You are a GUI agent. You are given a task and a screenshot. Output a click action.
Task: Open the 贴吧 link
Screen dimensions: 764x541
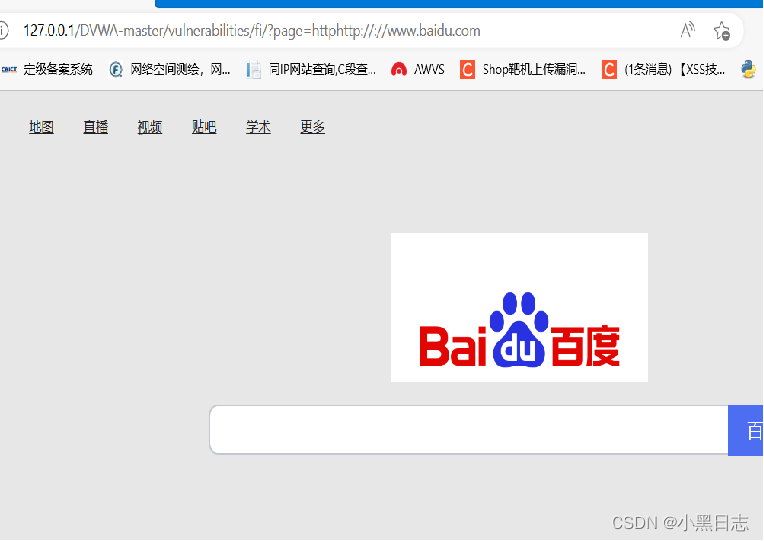(204, 127)
